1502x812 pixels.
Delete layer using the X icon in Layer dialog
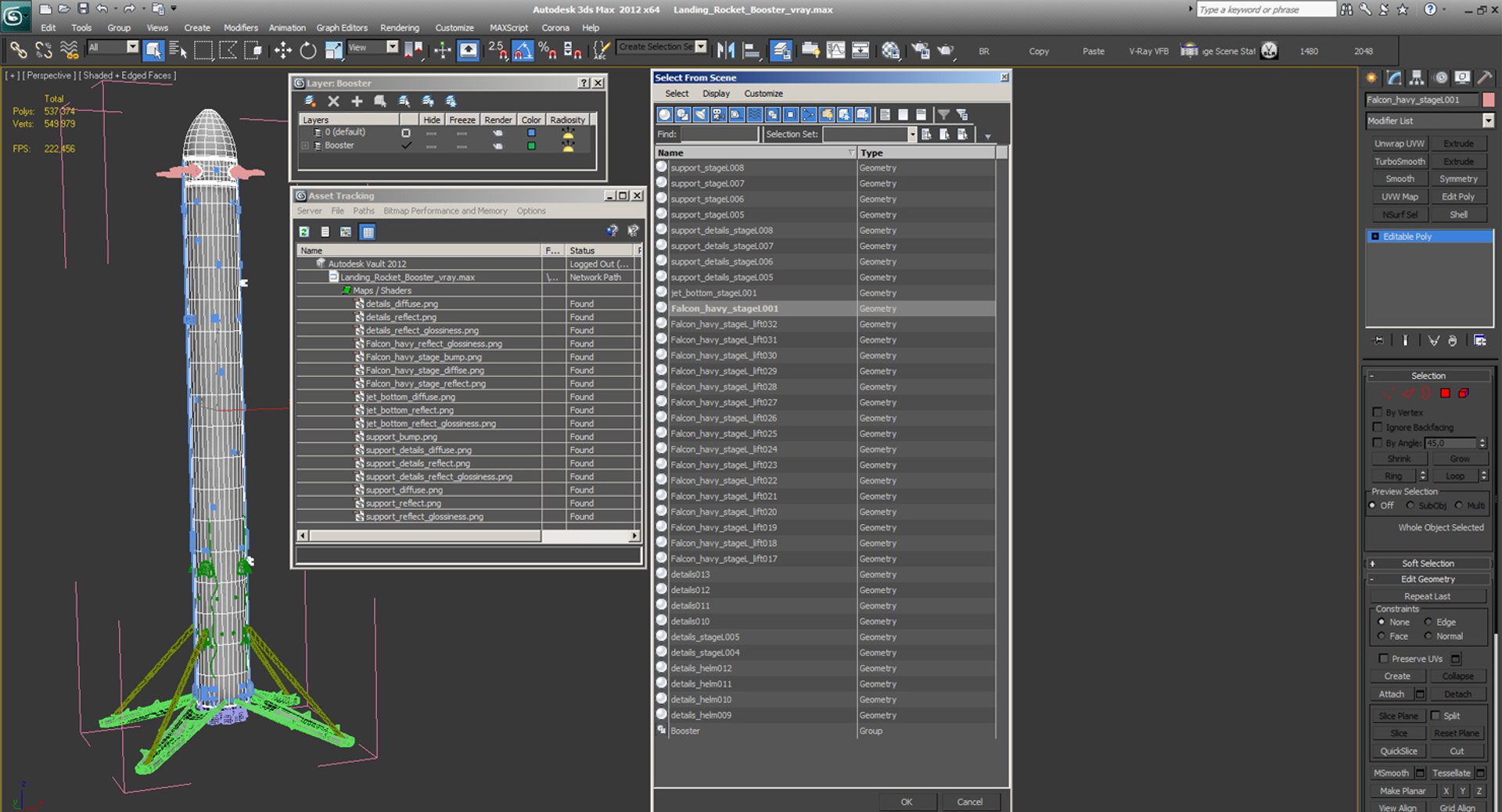pos(333,101)
